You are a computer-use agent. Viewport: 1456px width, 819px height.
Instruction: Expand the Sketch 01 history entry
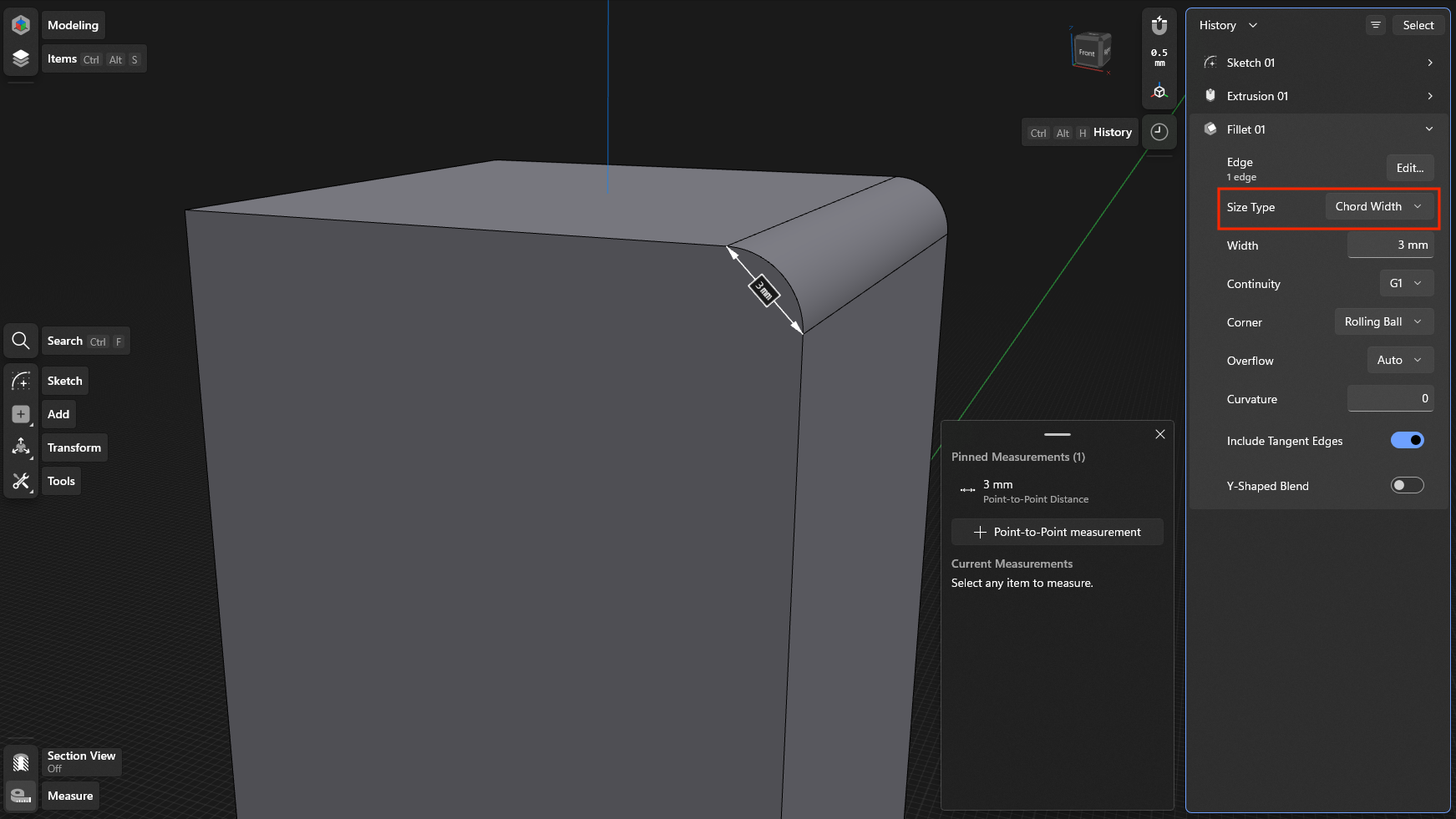(x=1430, y=63)
